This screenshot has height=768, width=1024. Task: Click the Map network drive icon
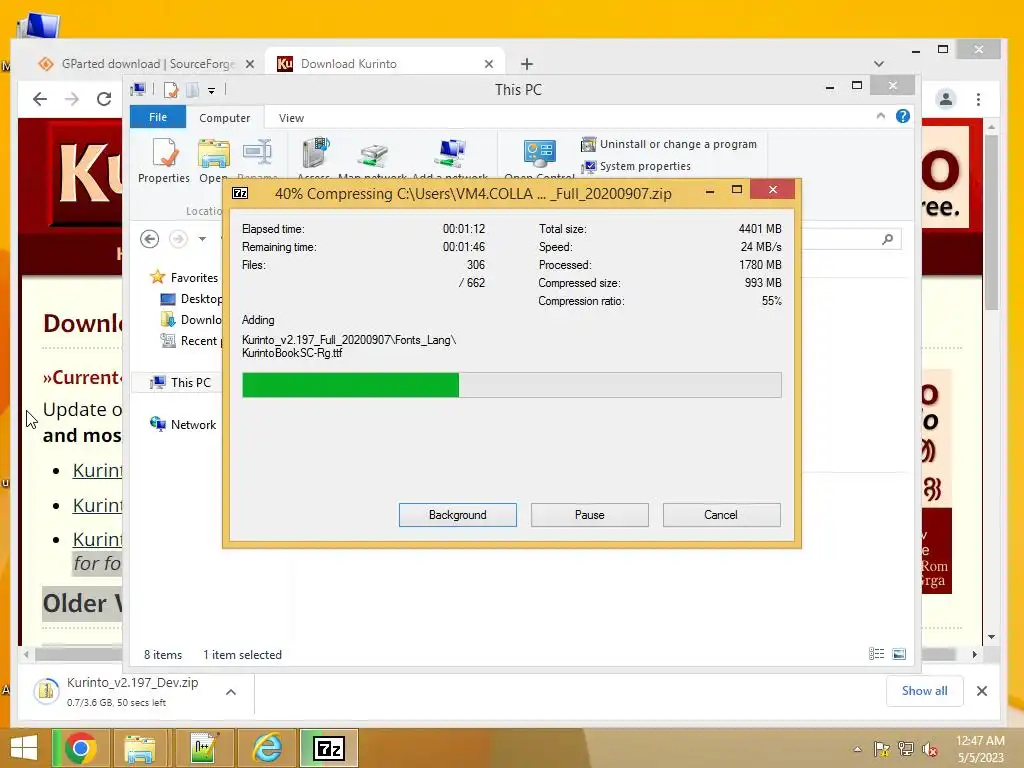pos(373,157)
